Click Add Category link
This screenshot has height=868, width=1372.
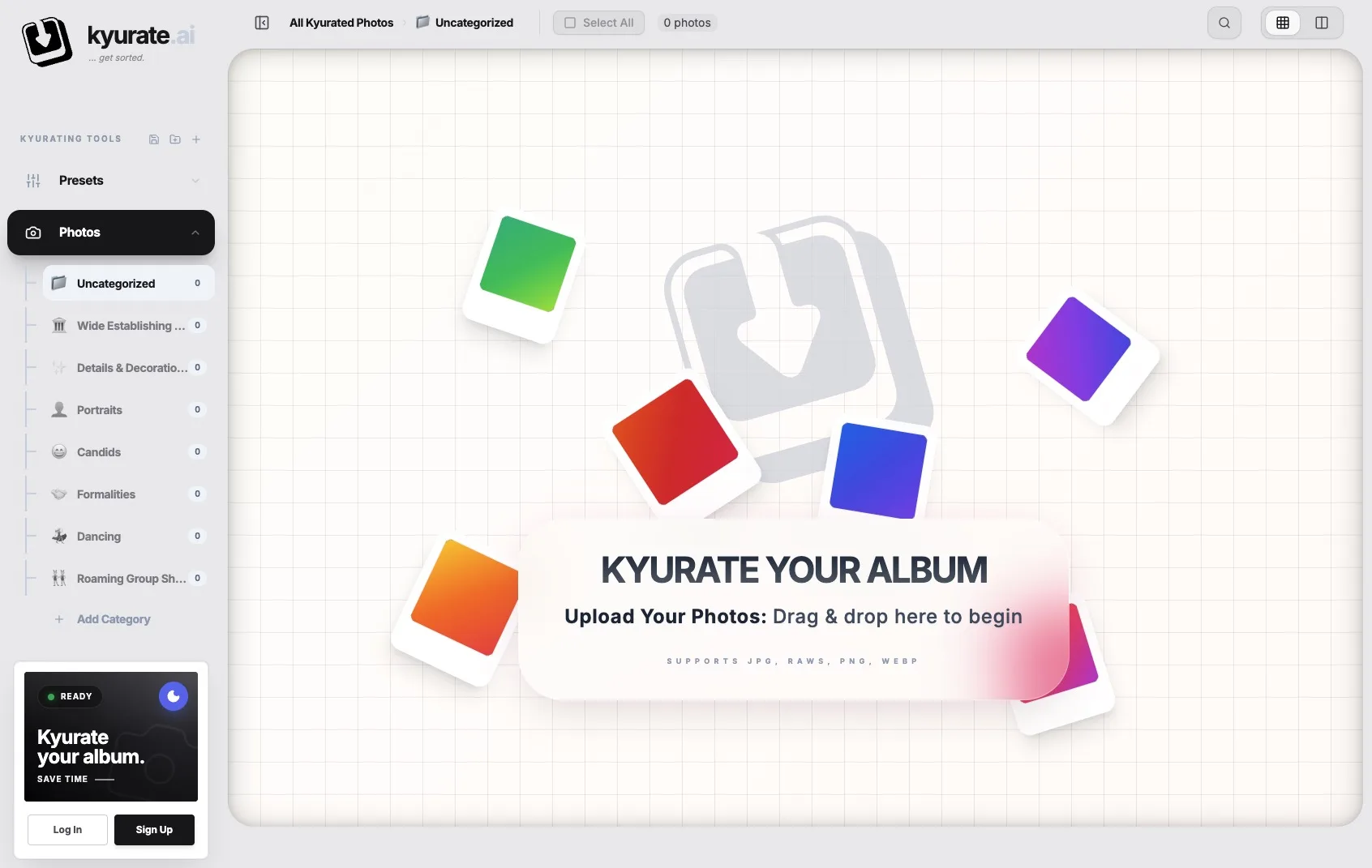point(114,619)
